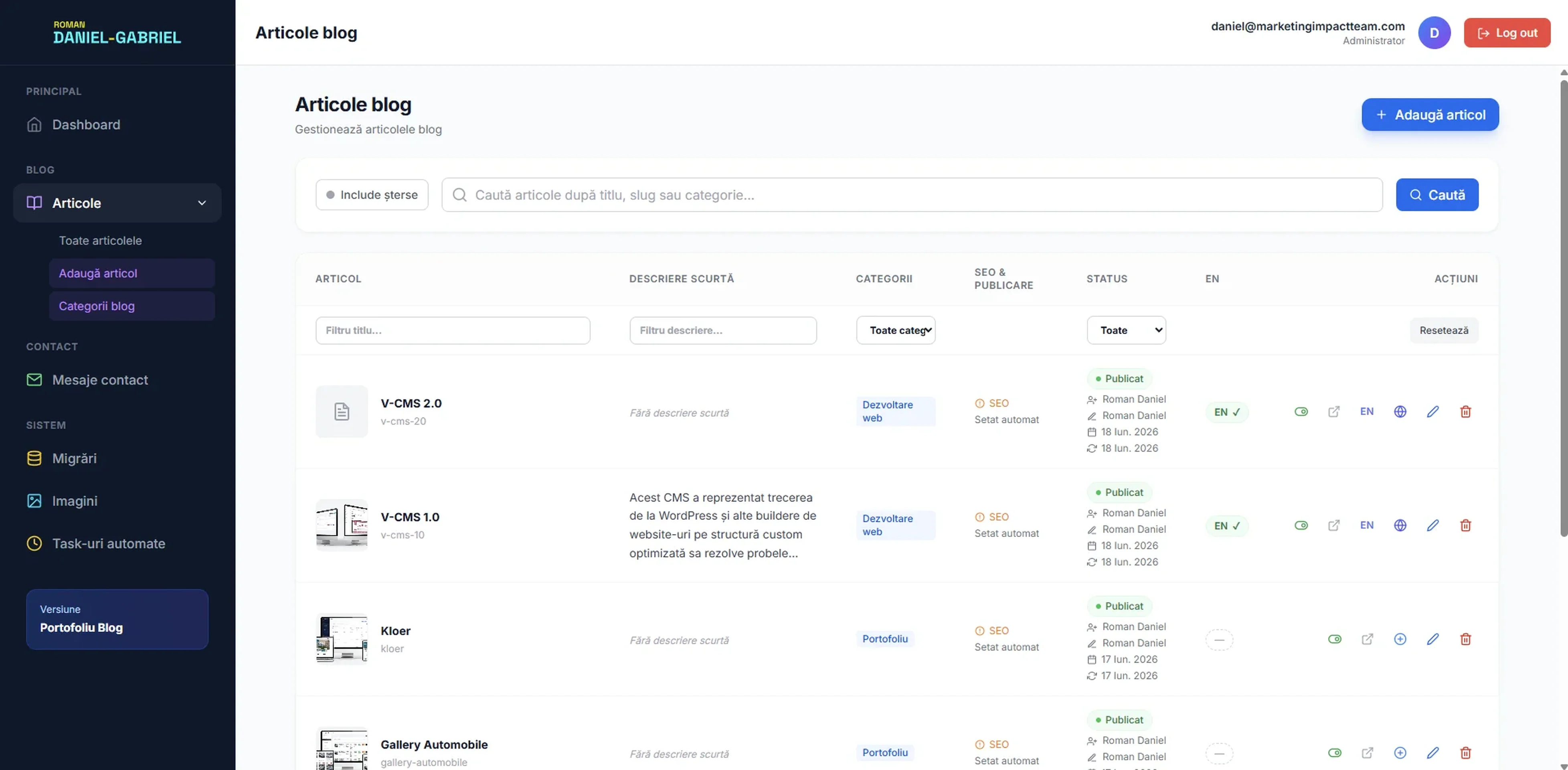The height and width of the screenshot is (770, 1568).
Task: Open Kloer article externally
Action: [x=1367, y=639]
